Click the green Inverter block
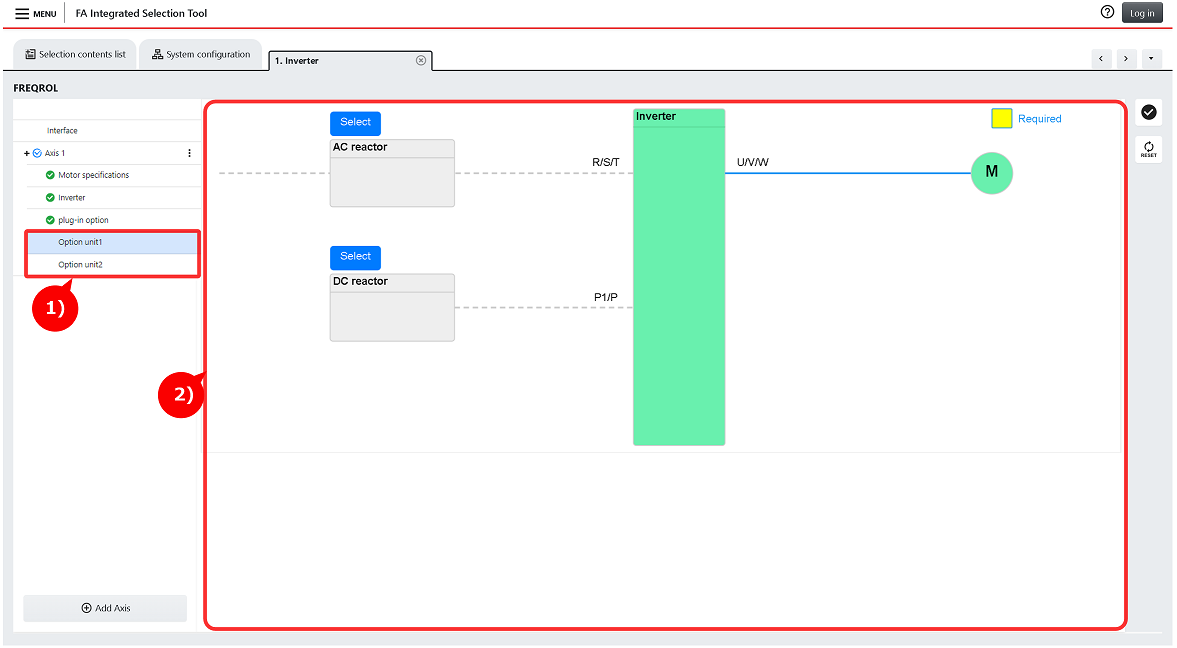Image resolution: width=1177 pixels, height=648 pixels. [x=679, y=277]
